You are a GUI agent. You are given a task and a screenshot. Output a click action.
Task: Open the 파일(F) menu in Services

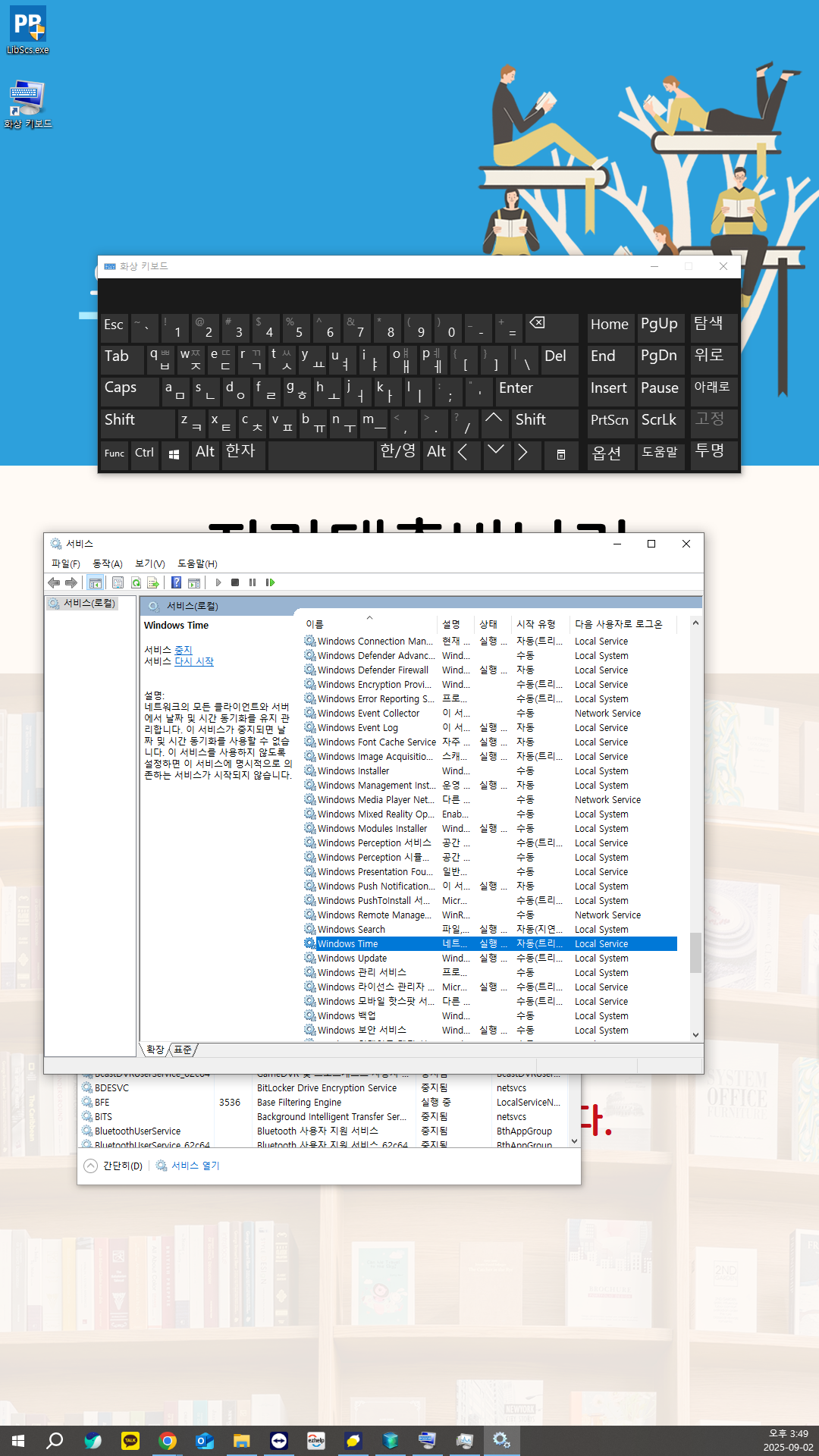tap(66, 563)
